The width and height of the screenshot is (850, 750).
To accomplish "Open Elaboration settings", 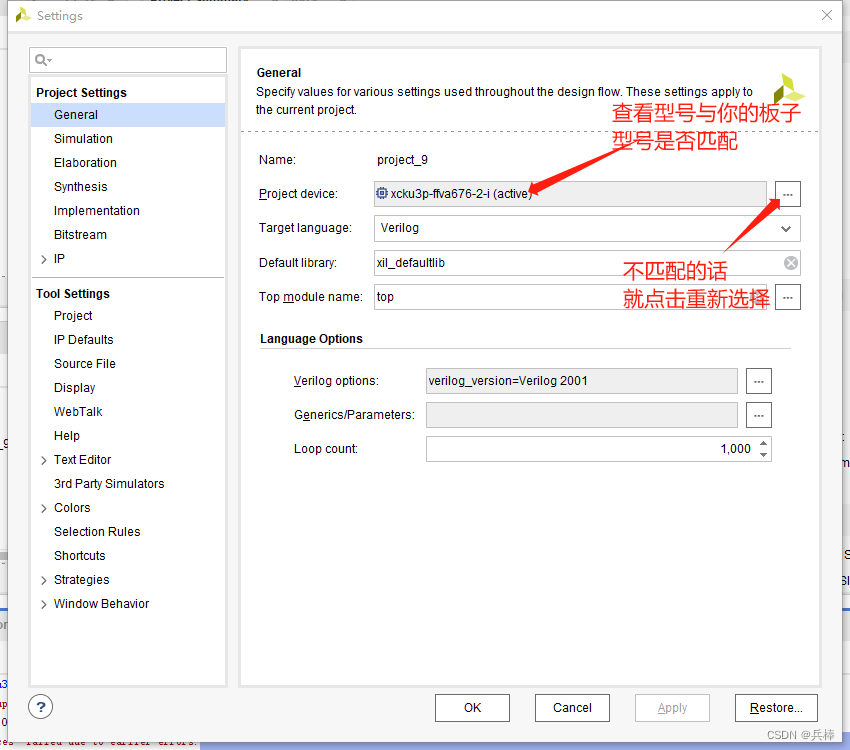I will click(x=85, y=163).
